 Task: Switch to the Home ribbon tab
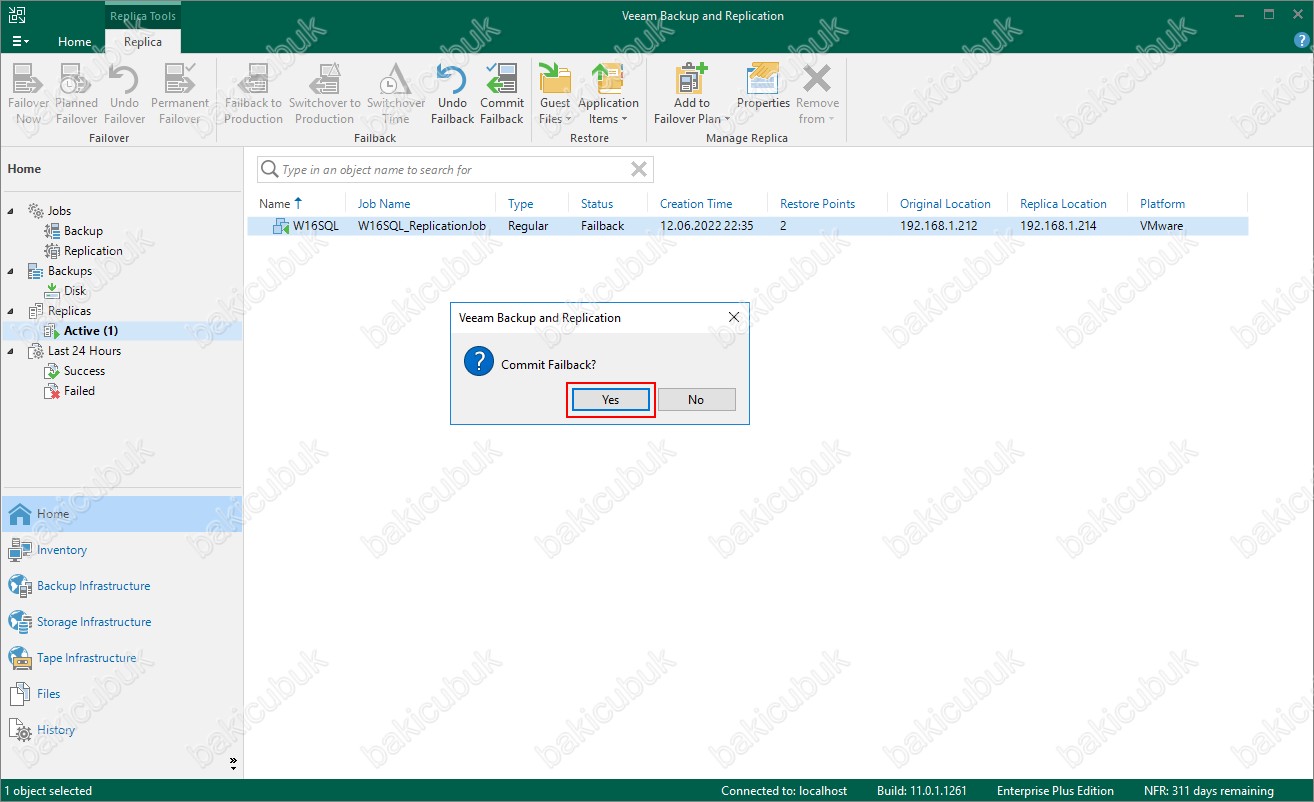pos(74,42)
